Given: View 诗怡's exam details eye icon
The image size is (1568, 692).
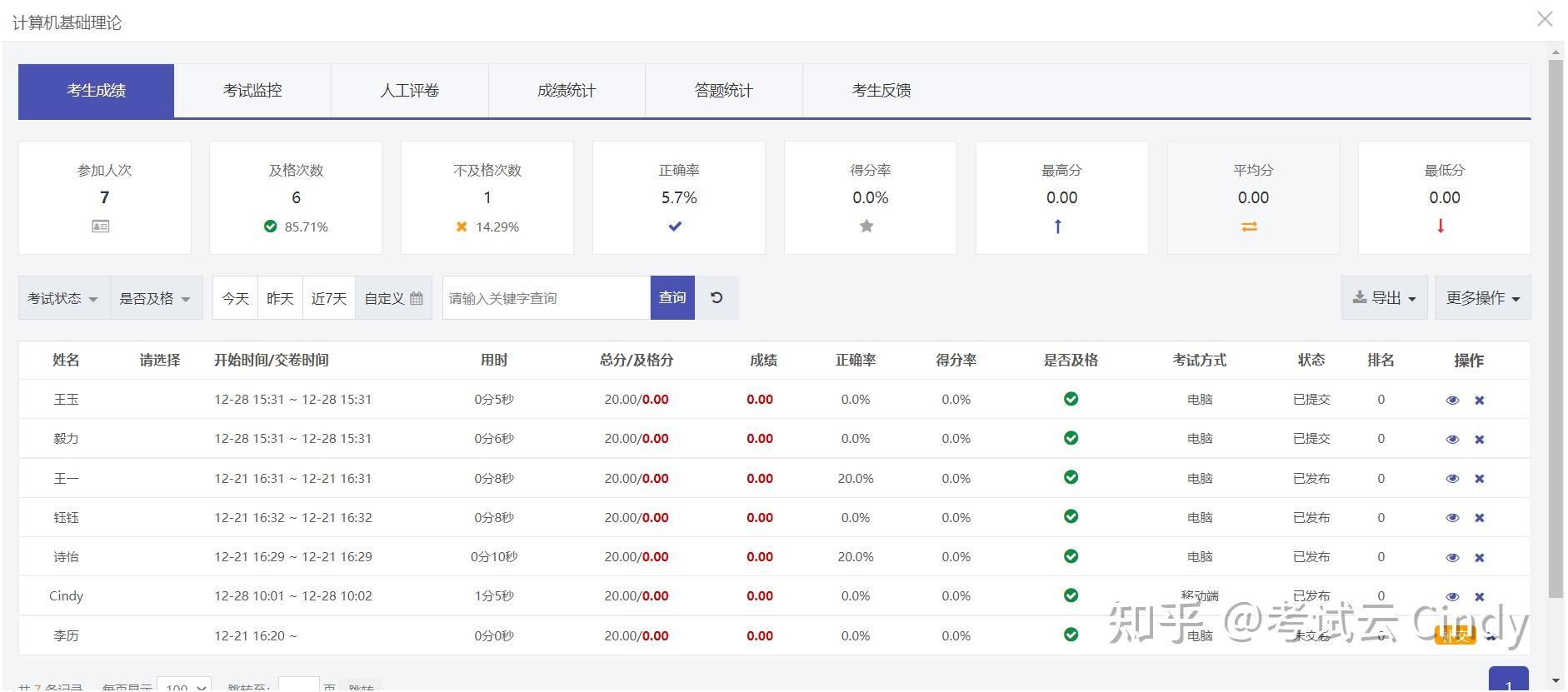Looking at the screenshot, I should tap(1452, 558).
